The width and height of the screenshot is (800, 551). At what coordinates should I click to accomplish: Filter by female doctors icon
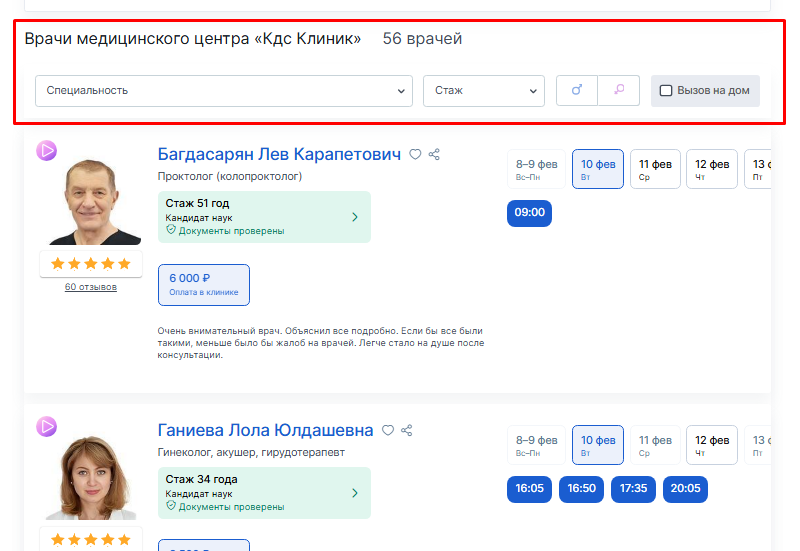click(x=619, y=90)
